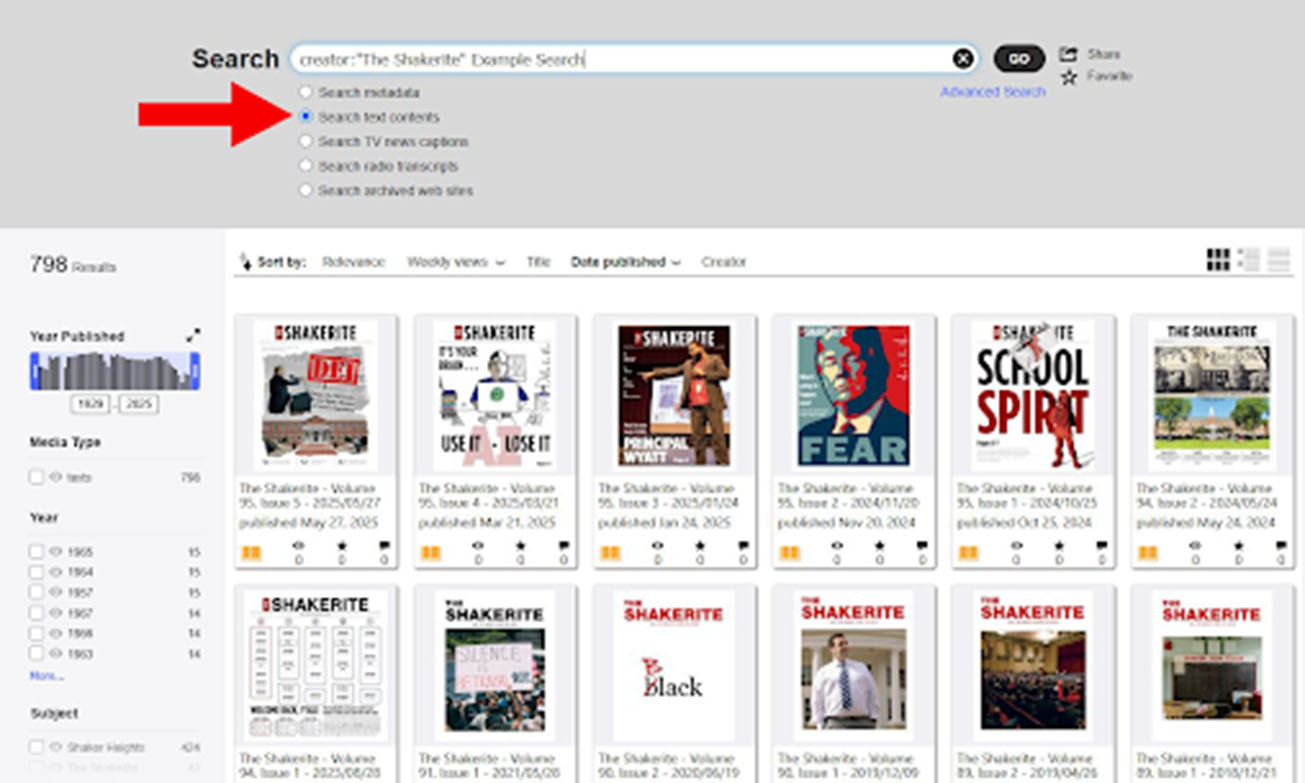
Task: Click the 798 Results count text
Action: pyautogui.click(x=73, y=265)
